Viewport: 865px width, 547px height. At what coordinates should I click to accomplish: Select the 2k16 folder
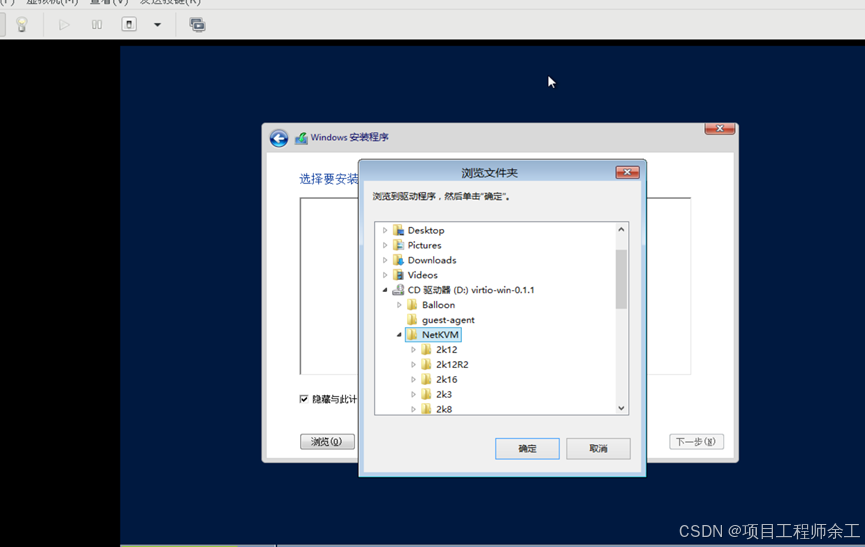(x=446, y=379)
